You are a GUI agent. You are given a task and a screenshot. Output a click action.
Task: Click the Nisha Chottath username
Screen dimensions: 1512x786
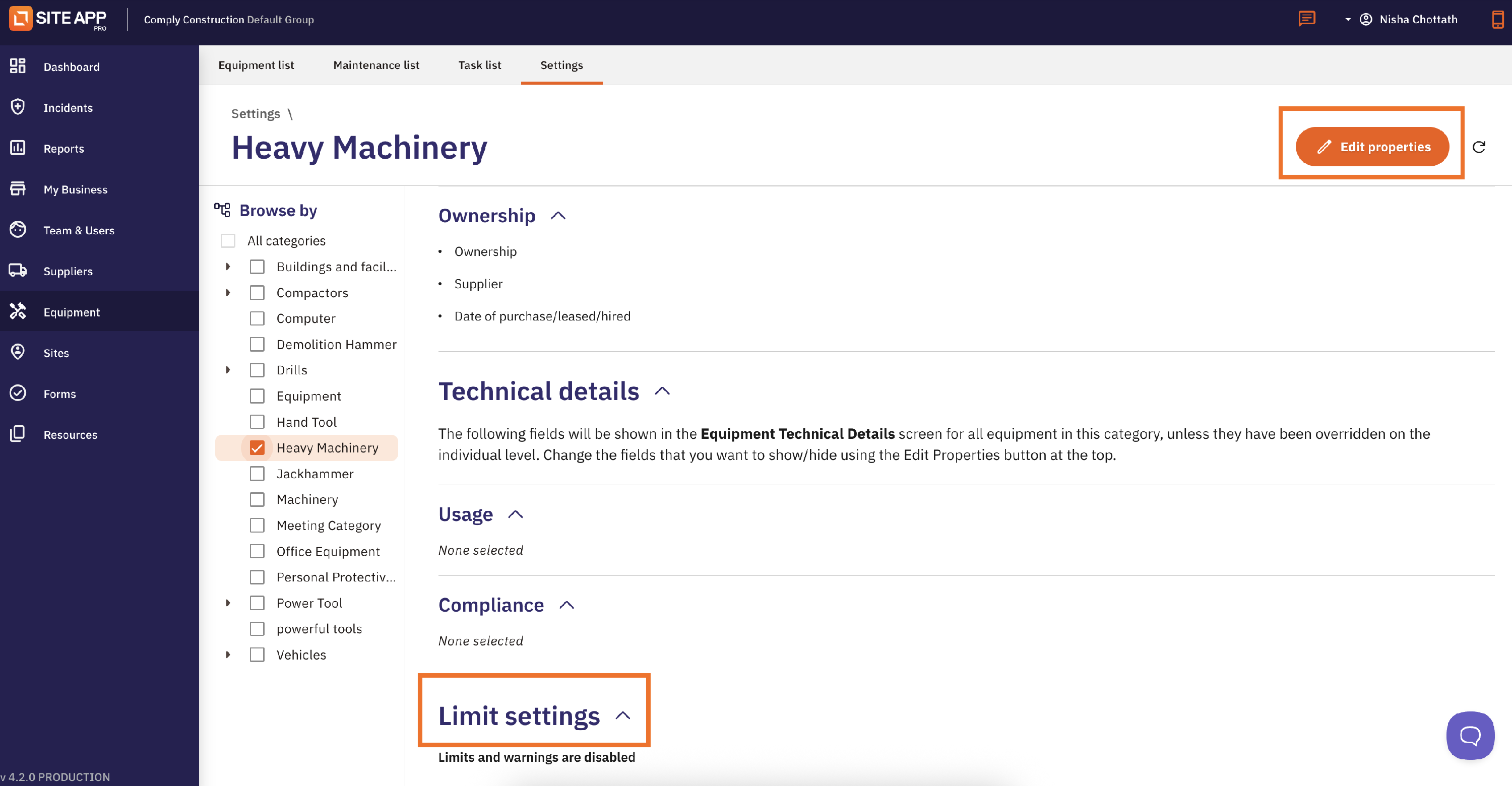tap(1418, 19)
